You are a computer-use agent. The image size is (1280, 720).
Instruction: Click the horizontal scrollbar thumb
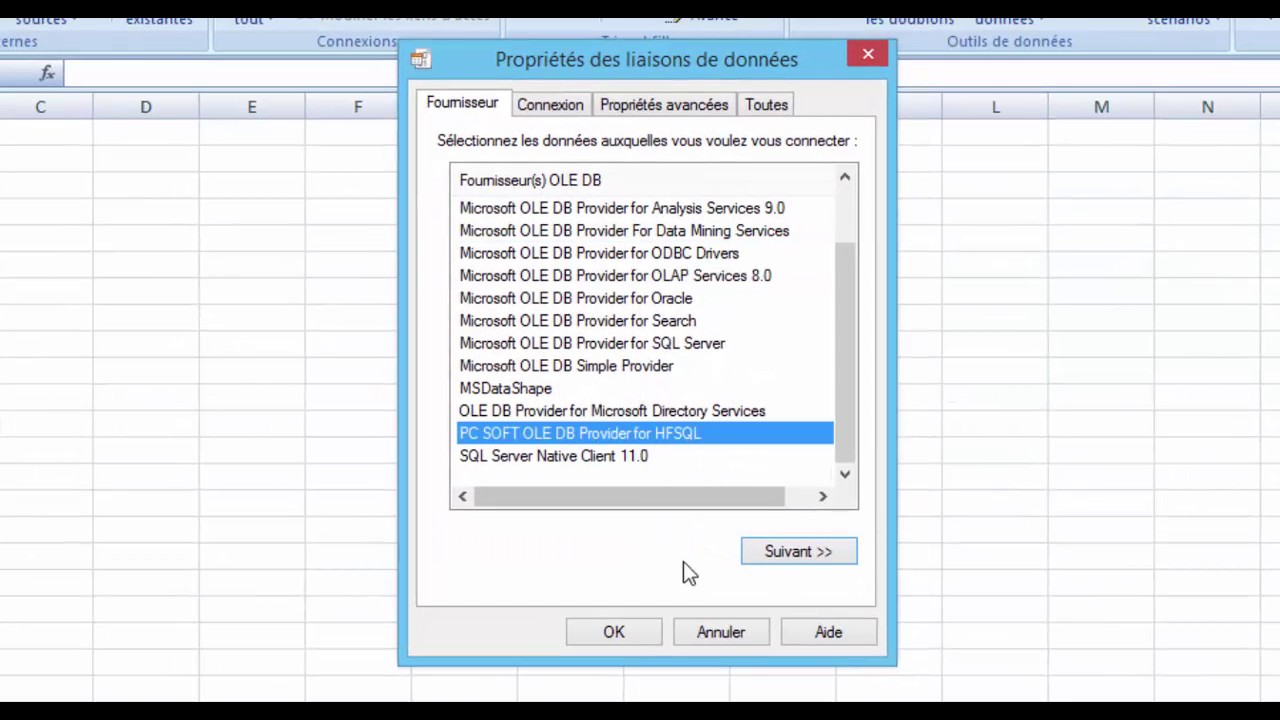[629, 496]
